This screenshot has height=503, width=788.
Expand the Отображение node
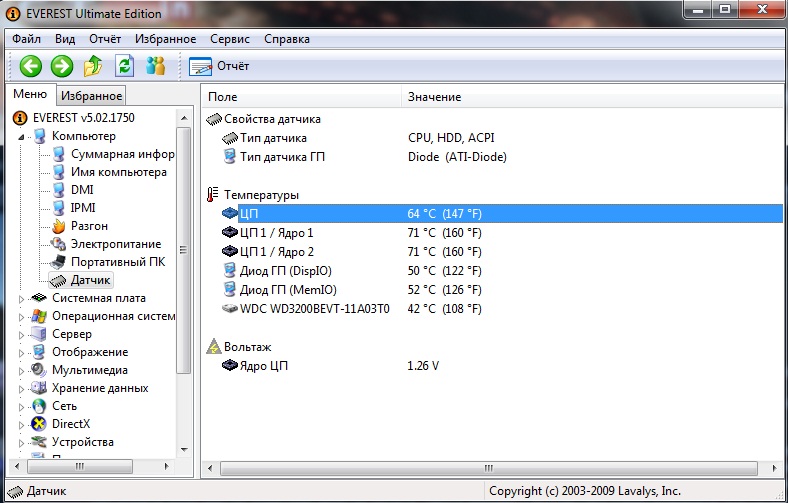[x=21, y=353]
